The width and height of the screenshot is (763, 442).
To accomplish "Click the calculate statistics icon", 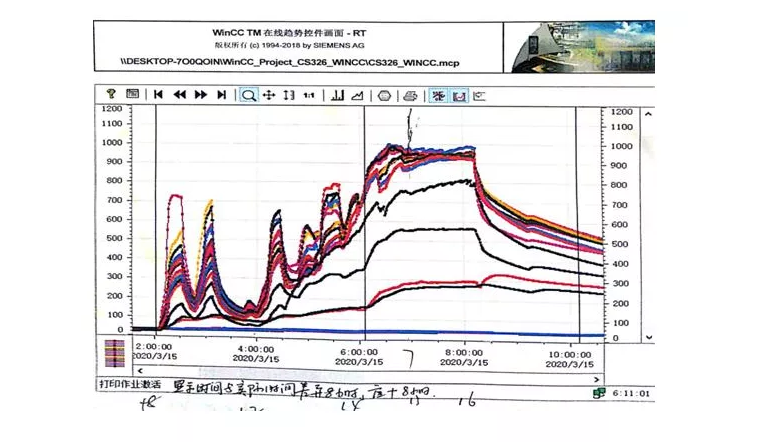I will 459,95.
